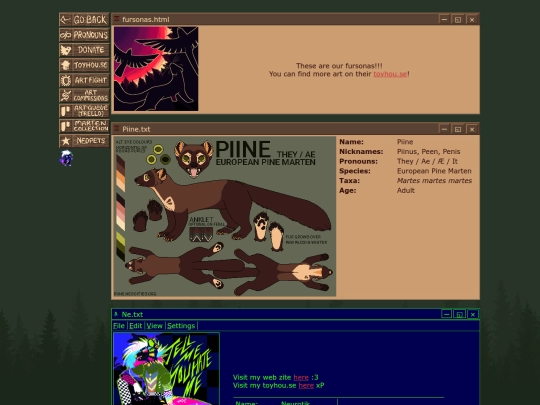540x405 pixels.
Task: Open the Art Fight sidebar button
Action: tap(84, 80)
